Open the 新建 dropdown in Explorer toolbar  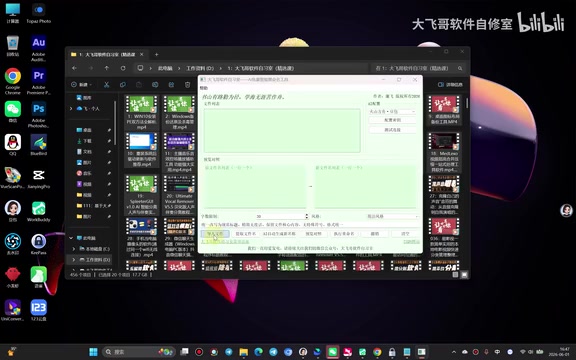[x=82, y=84]
